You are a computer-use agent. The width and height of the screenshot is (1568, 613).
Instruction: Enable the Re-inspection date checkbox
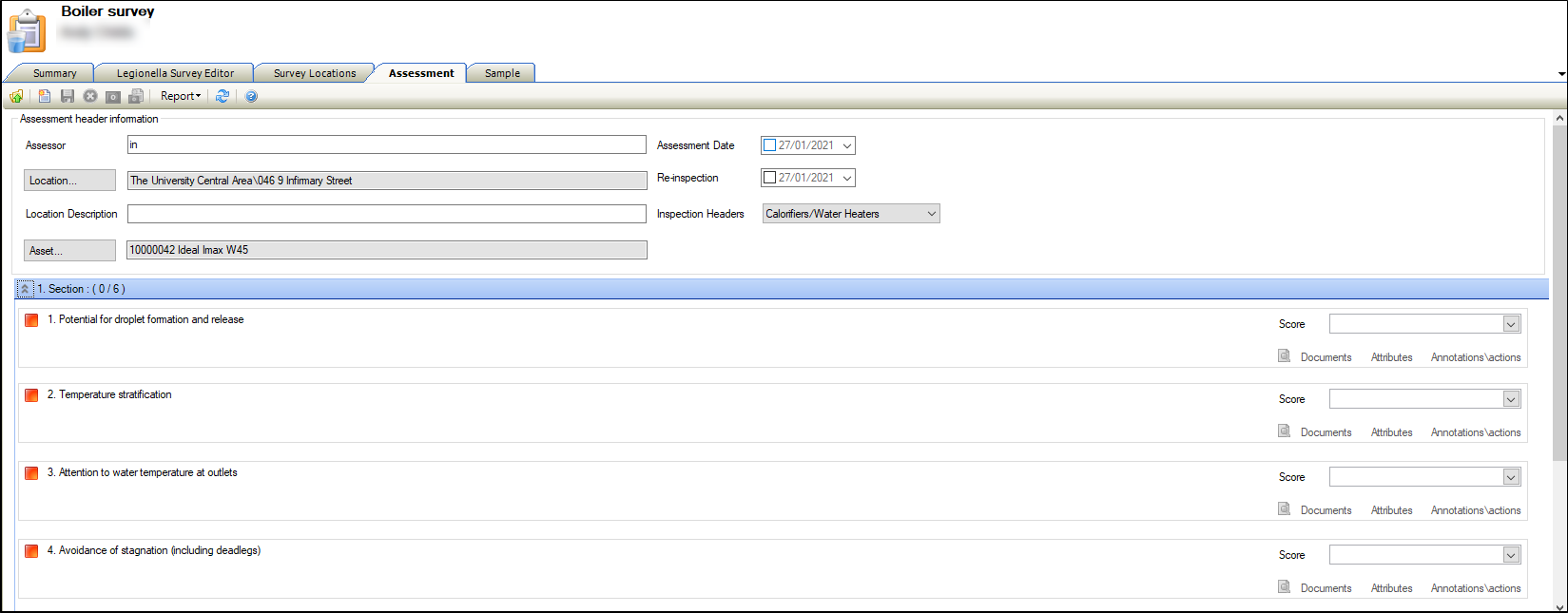click(x=770, y=178)
